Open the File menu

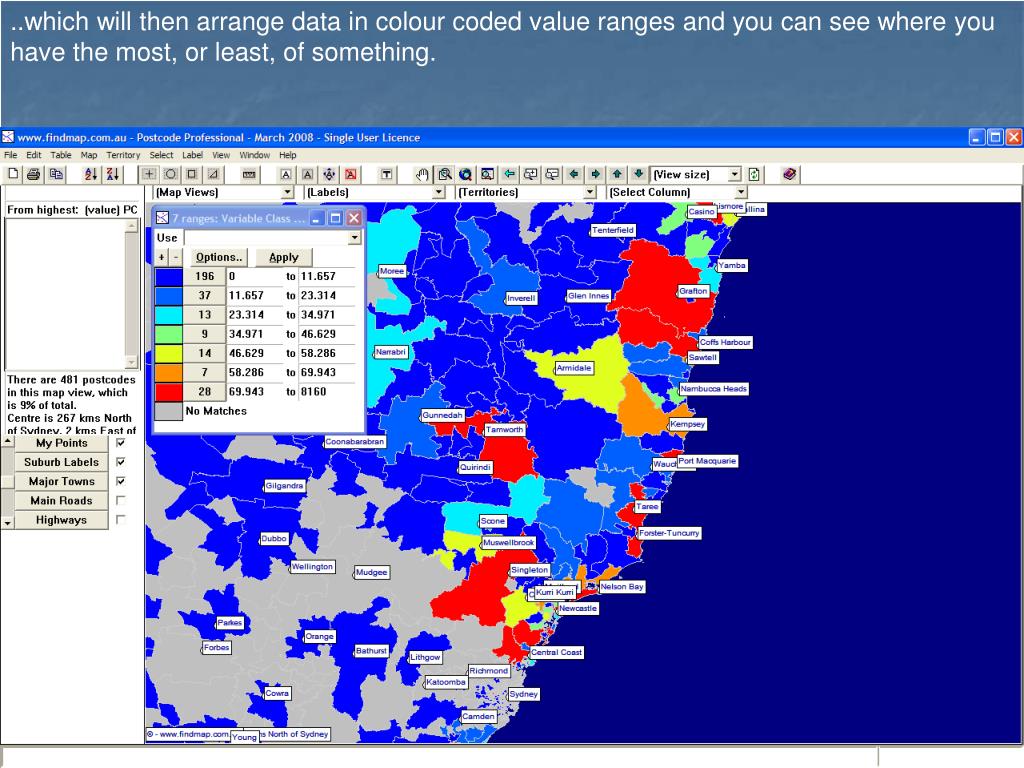(10, 155)
